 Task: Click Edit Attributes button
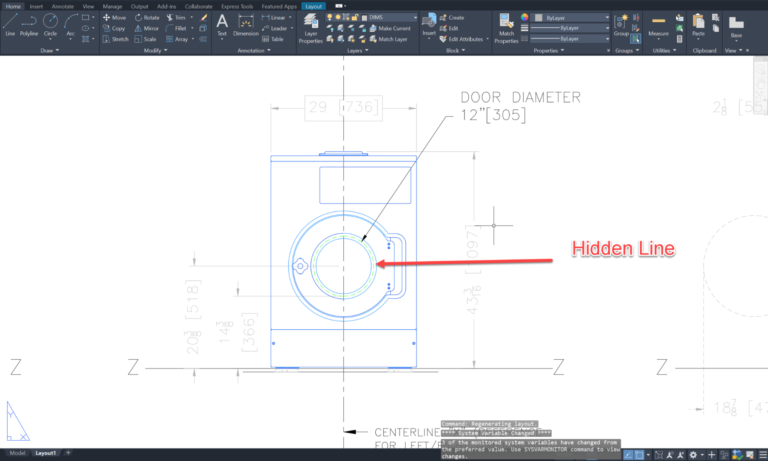pos(461,39)
